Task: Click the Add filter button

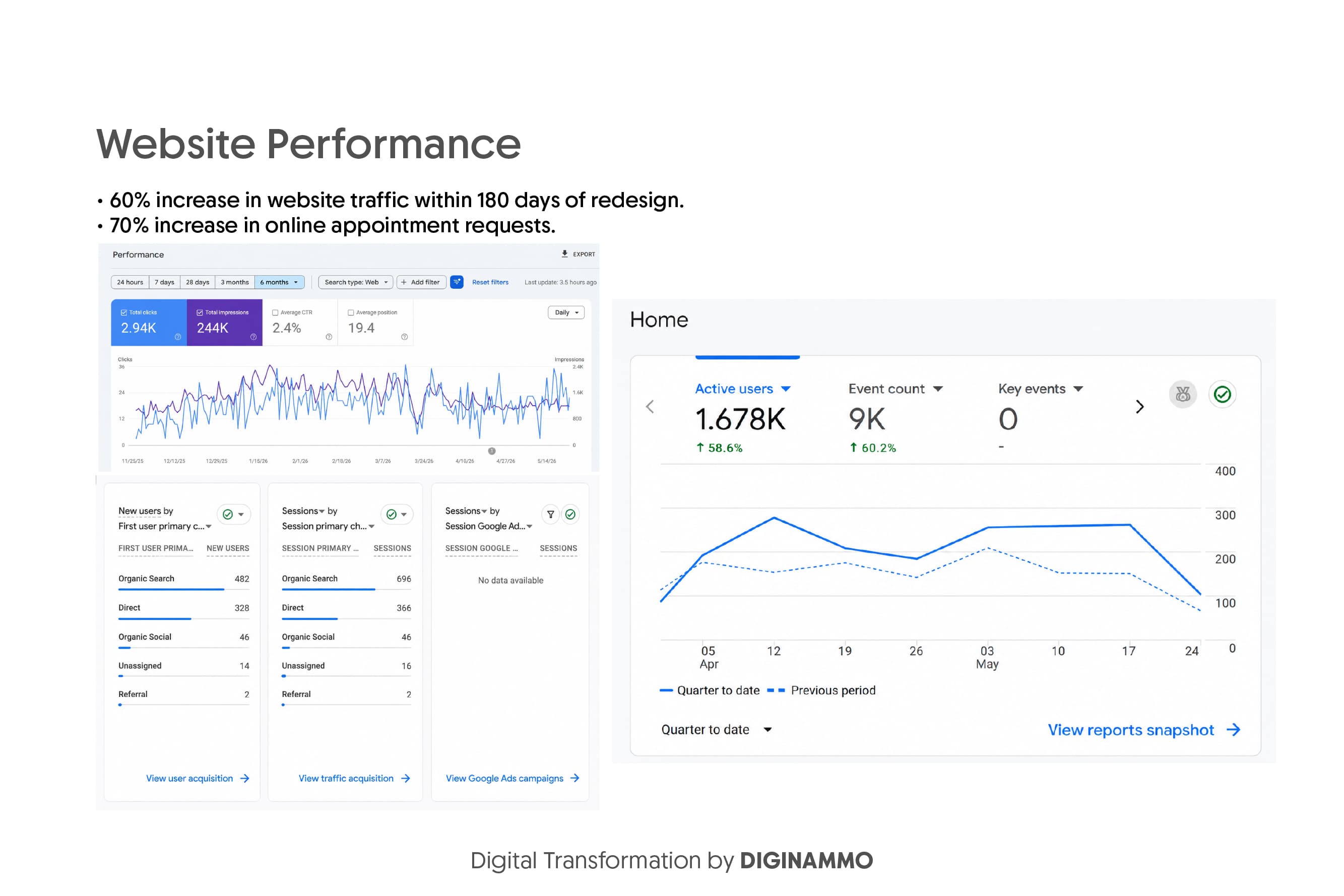Action: (421, 282)
